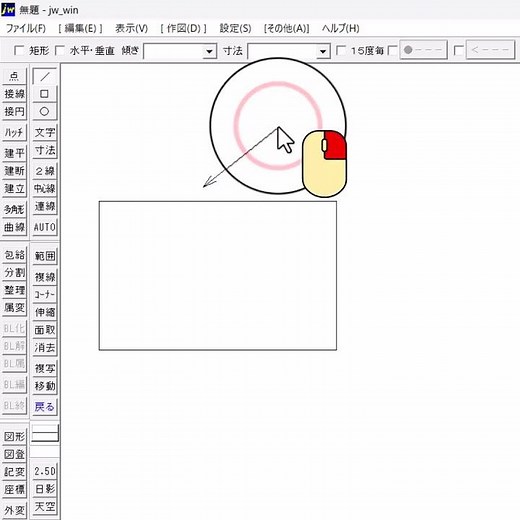Select the 連線 continuous line tool
The width and height of the screenshot is (520, 520).
pos(45,206)
